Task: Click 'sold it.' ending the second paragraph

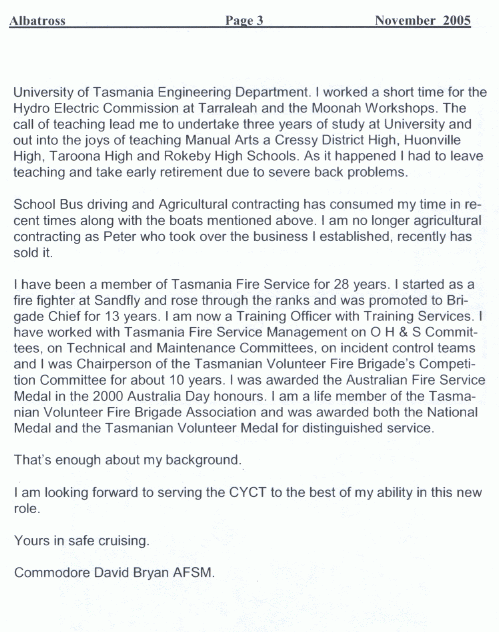Action: (x=33, y=253)
